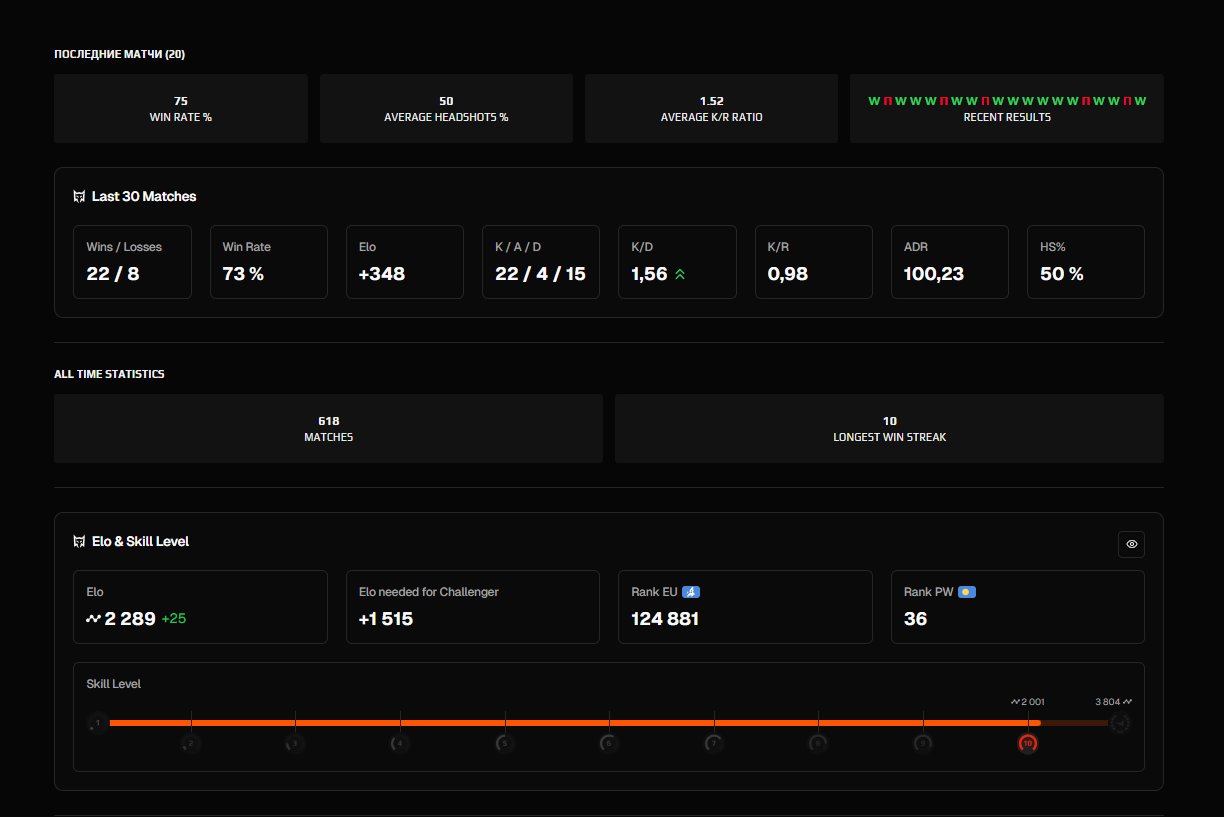The image size is (1224, 817).
Task: Click the EU flag badge next to Rank EU
Action: (x=691, y=591)
